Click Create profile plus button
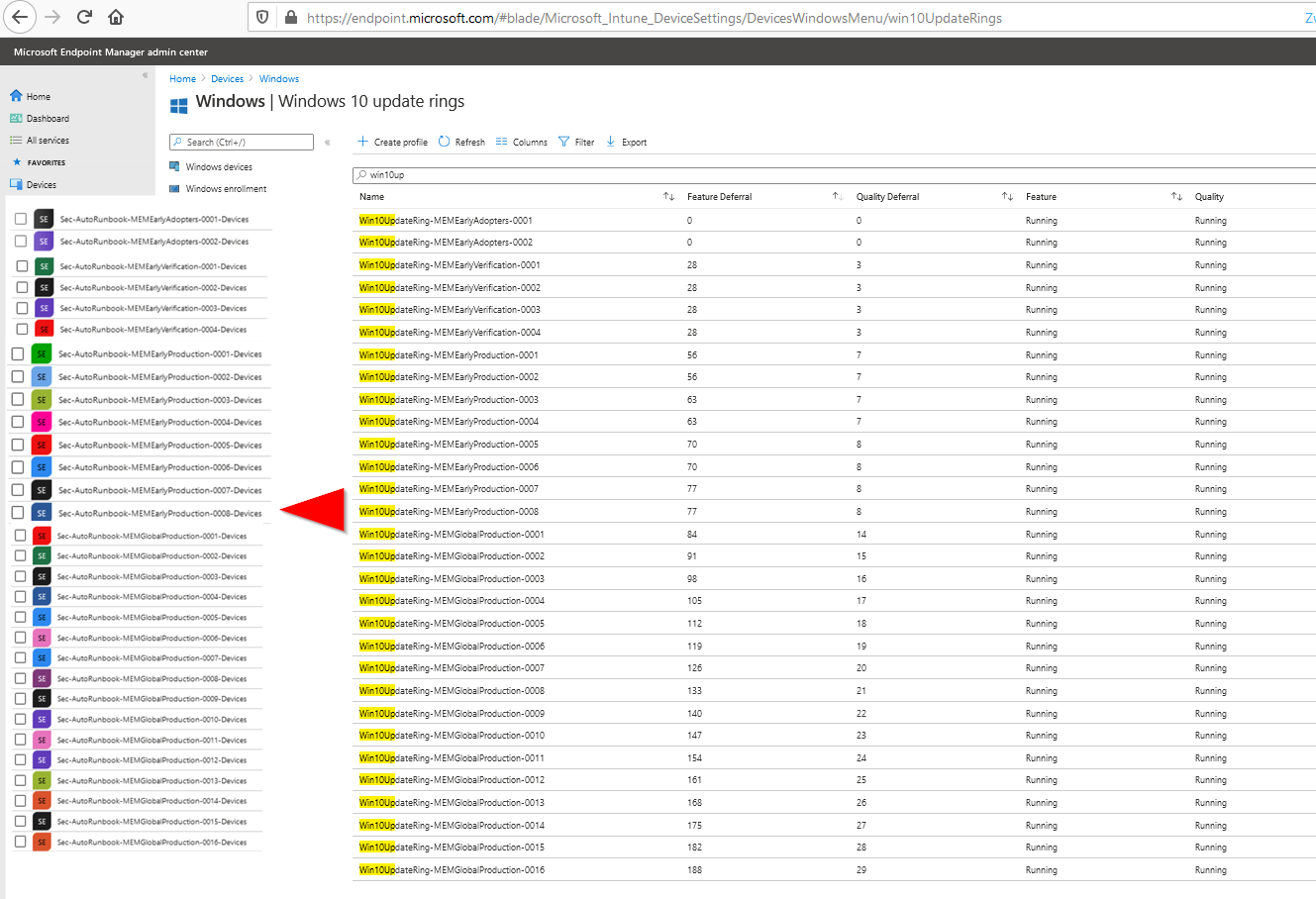 pos(392,142)
